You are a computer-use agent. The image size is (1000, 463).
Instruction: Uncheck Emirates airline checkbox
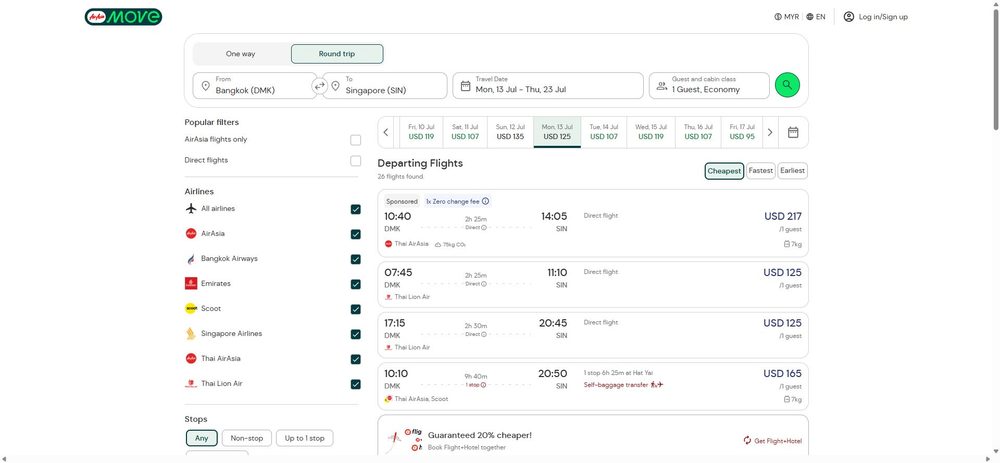pyautogui.click(x=355, y=284)
